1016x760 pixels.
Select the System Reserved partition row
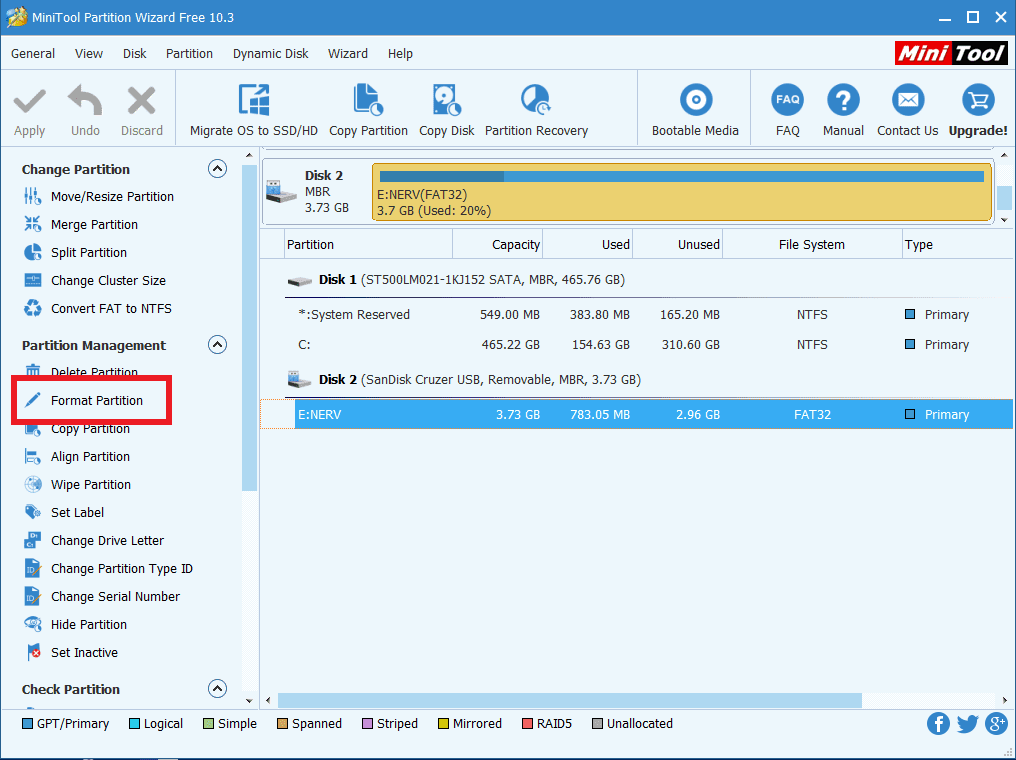tap(636, 315)
